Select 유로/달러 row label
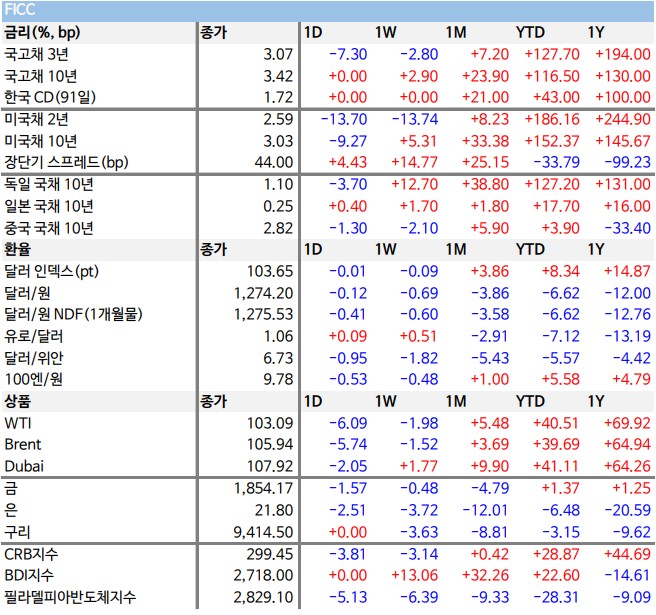The image size is (656, 615). coord(33,336)
